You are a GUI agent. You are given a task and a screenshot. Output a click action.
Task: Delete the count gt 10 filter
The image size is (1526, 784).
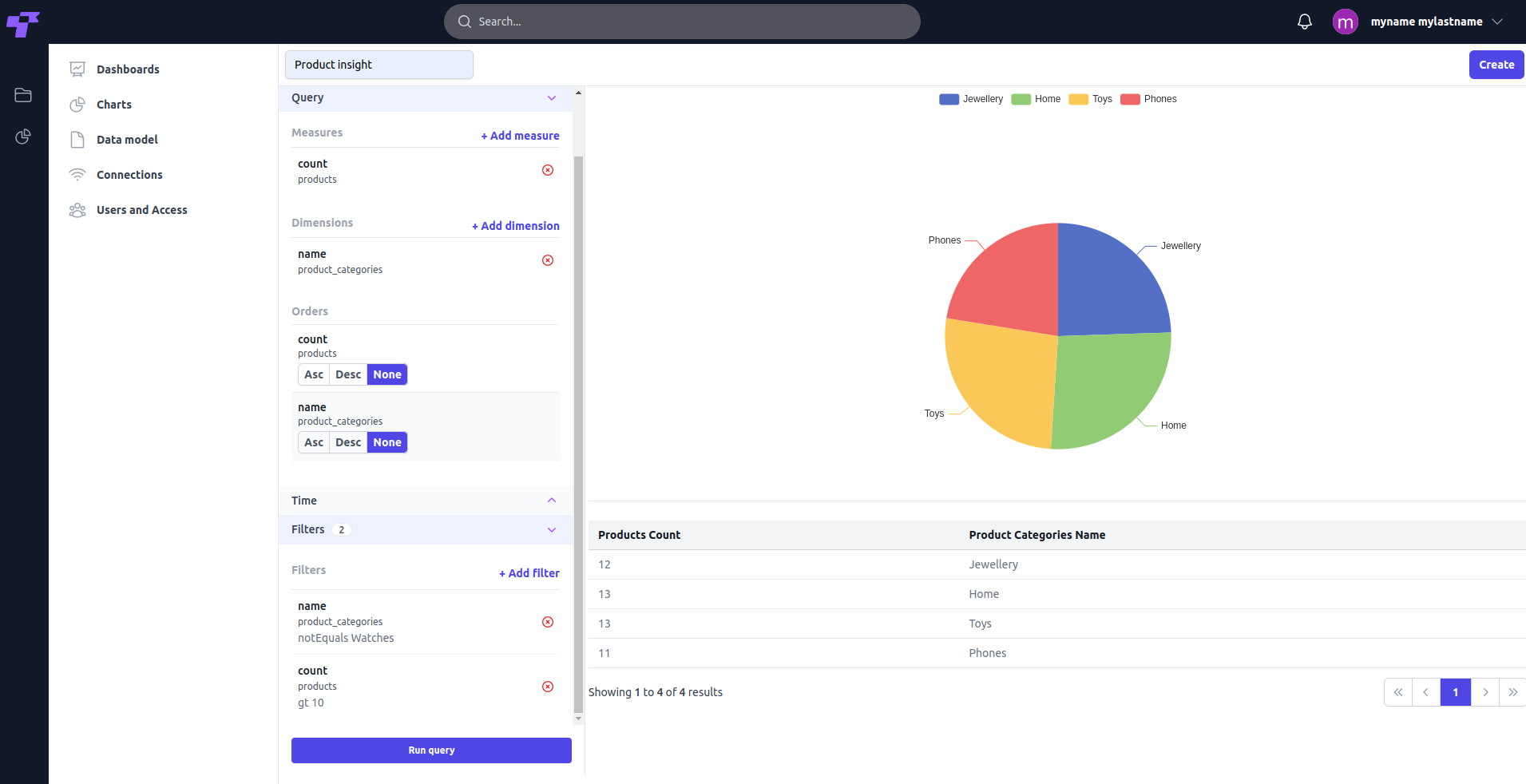tap(548, 687)
